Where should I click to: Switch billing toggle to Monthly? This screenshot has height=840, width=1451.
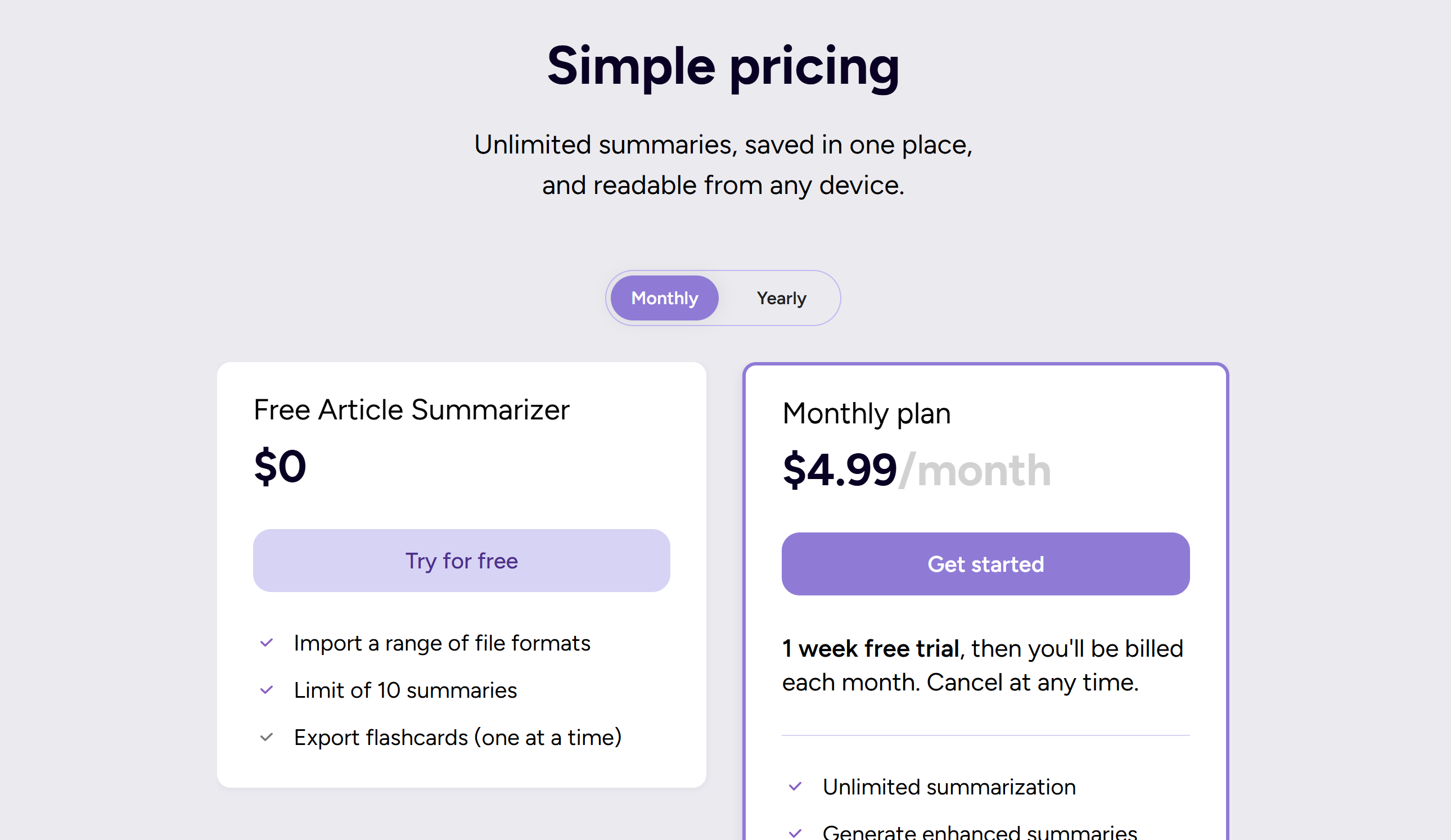point(664,298)
